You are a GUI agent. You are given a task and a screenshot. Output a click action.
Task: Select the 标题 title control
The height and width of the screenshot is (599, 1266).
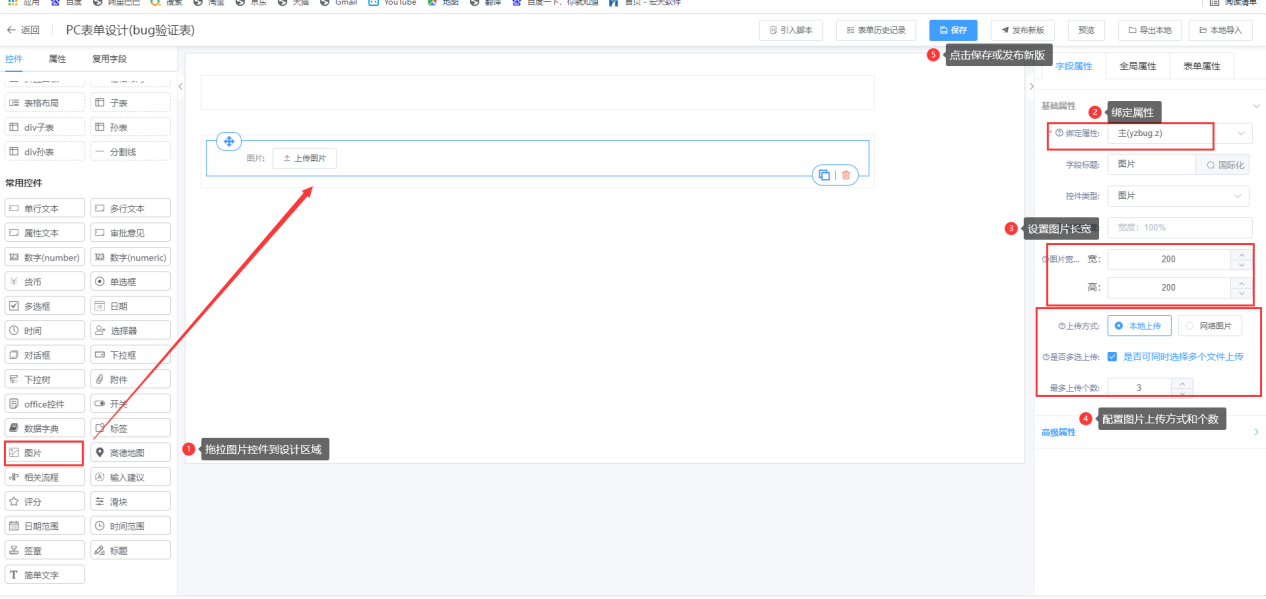coord(130,550)
